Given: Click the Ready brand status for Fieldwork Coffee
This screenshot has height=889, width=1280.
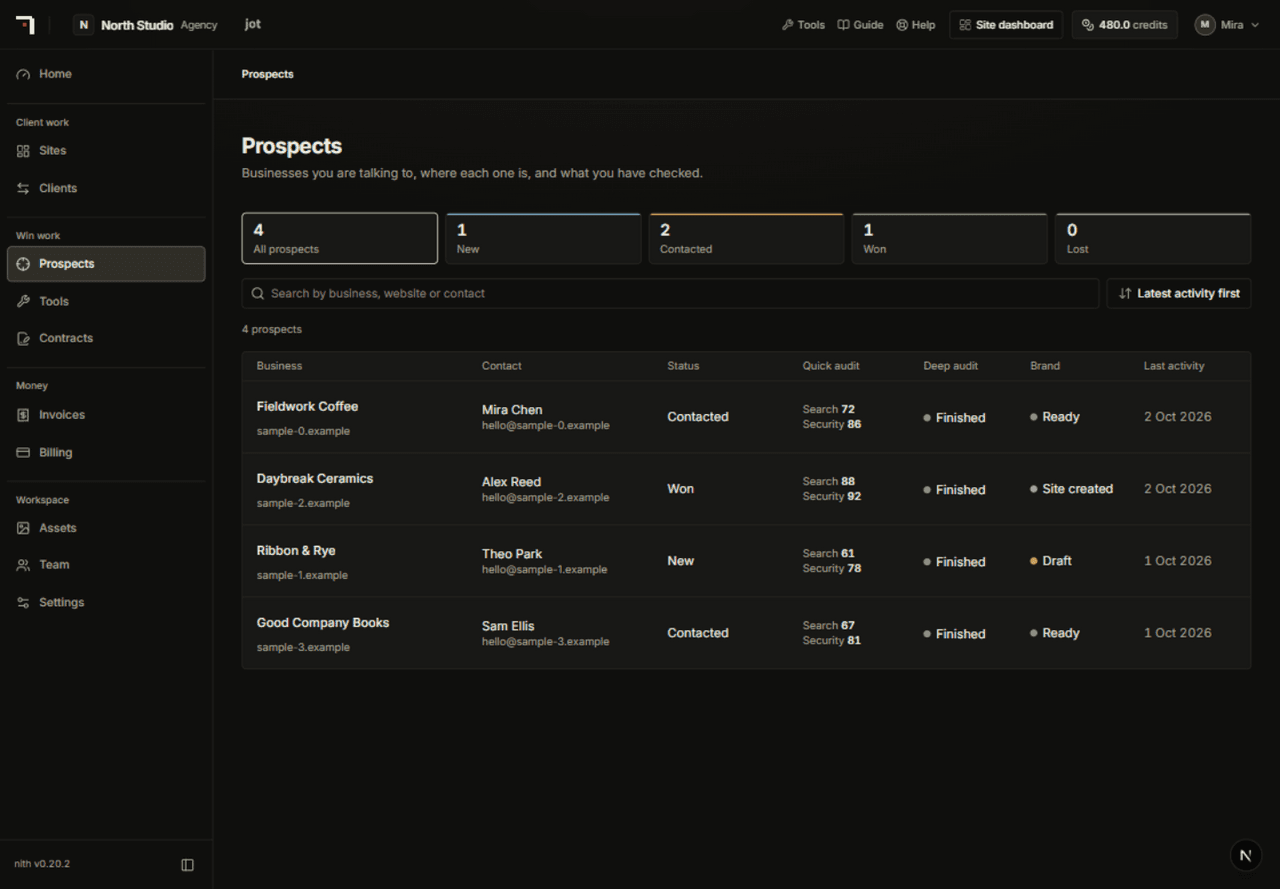Looking at the screenshot, I should pos(1055,417).
